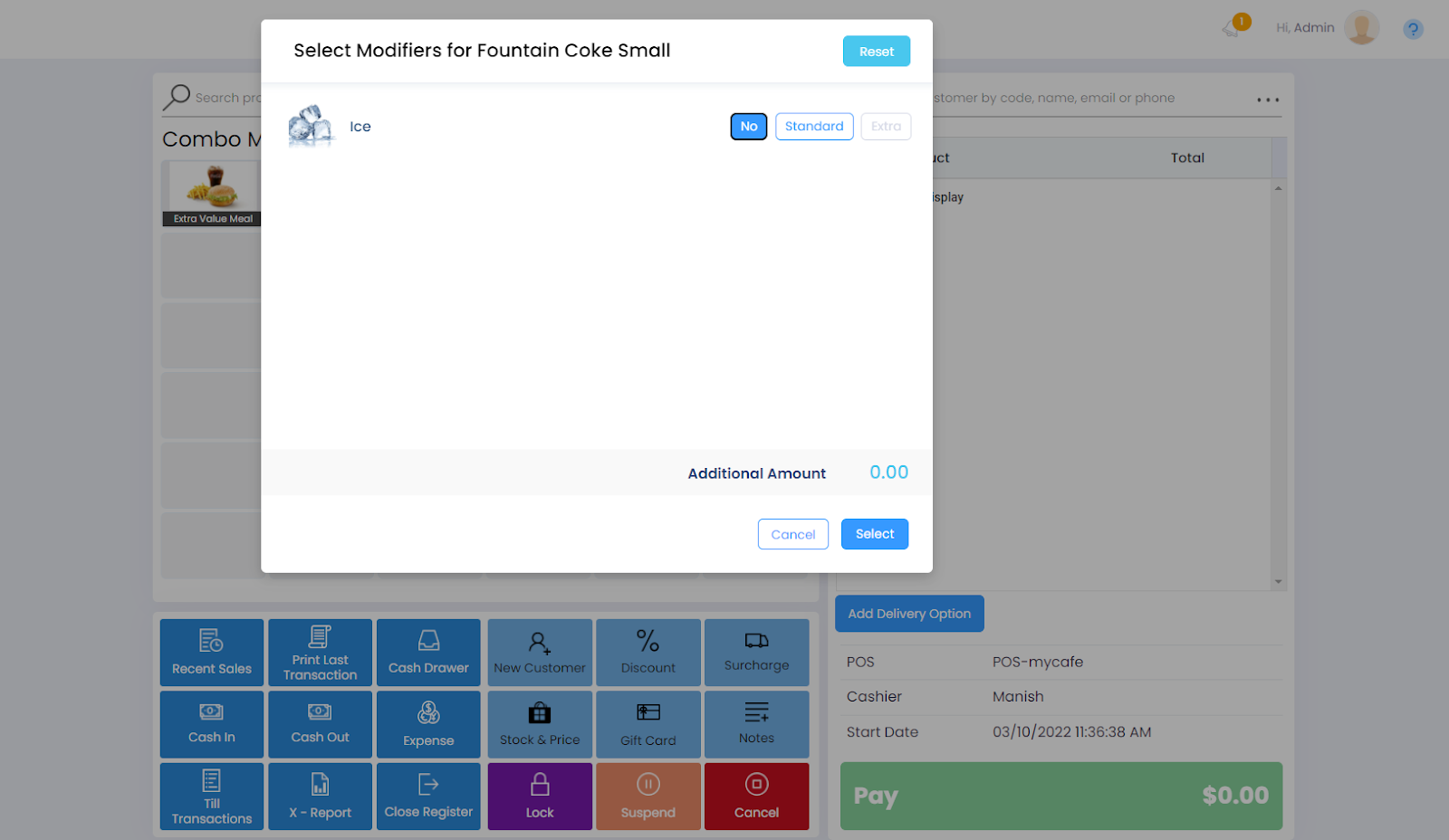This screenshot has width=1449, height=840.
Task: Cancel the modifier dialog
Action: coord(792,534)
